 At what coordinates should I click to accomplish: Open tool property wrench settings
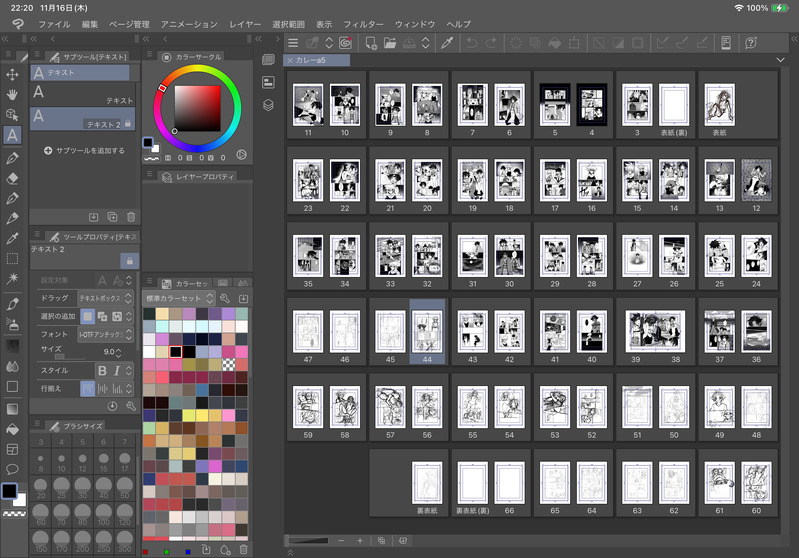pos(131,406)
